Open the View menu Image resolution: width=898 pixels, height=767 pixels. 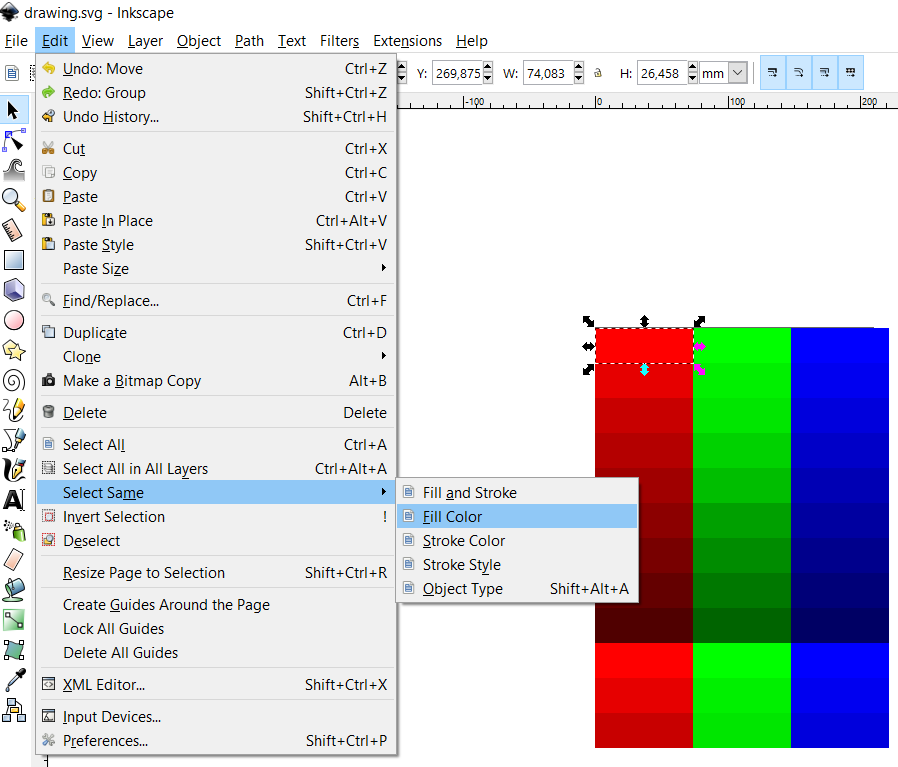(x=97, y=41)
